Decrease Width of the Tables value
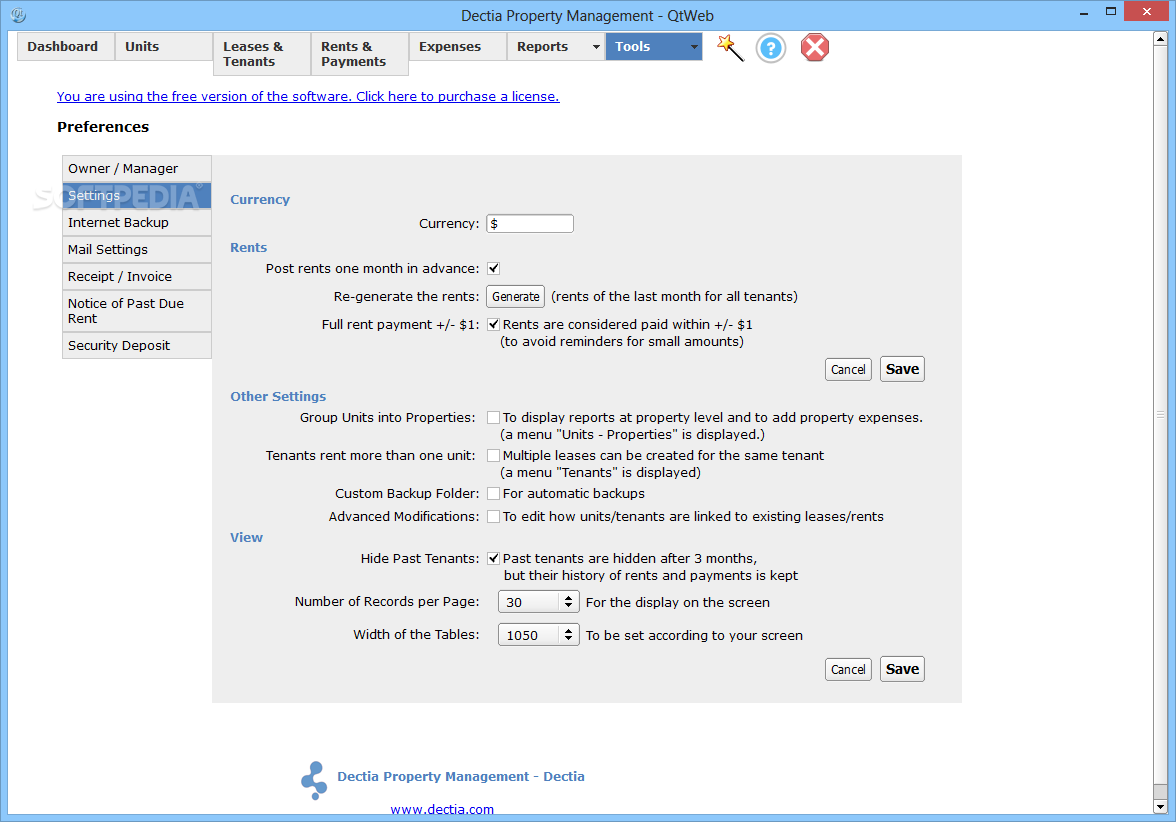Image resolution: width=1176 pixels, height=822 pixels. click(x=568, y=640)
